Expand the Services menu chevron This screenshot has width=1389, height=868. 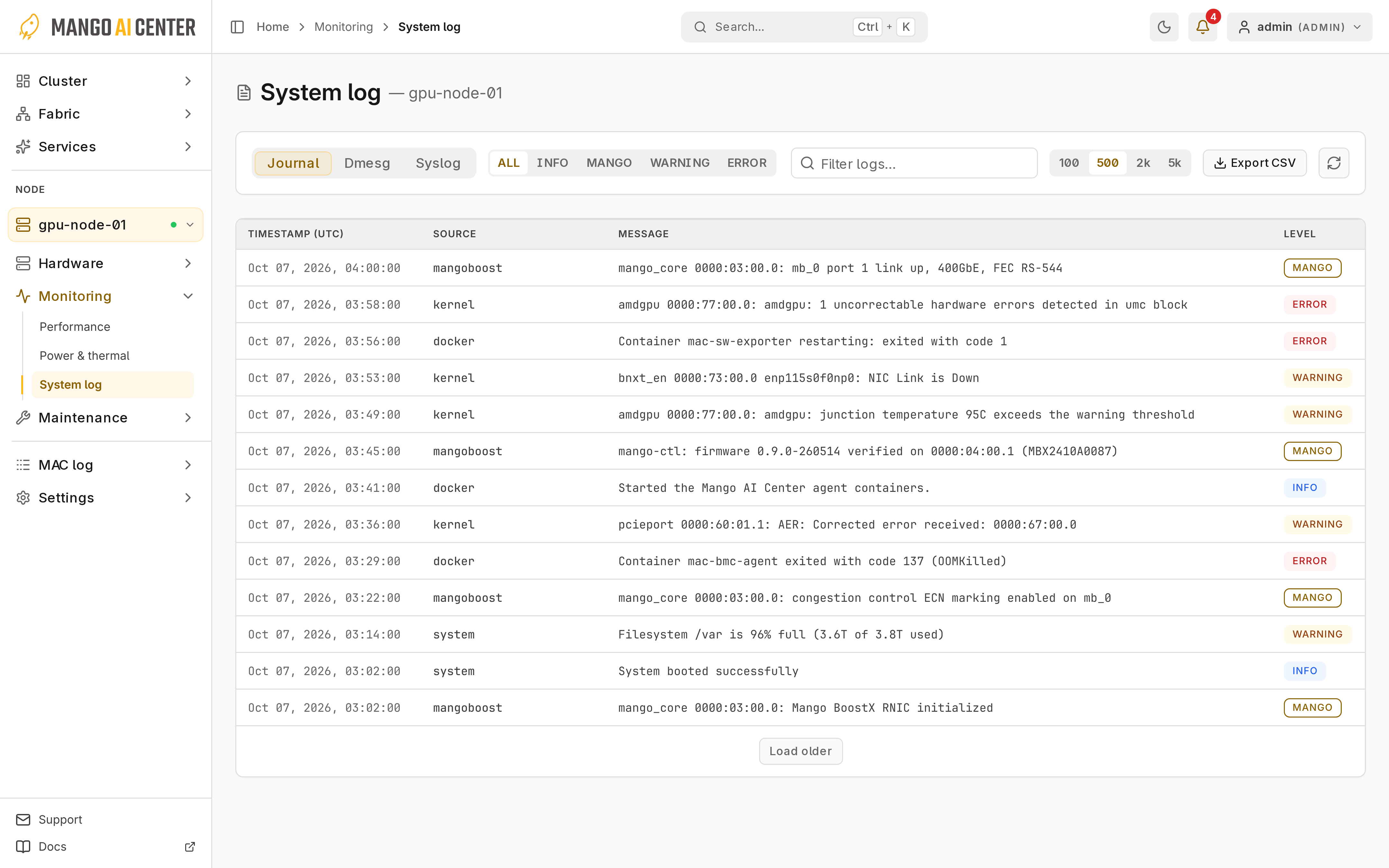point(188,146)
